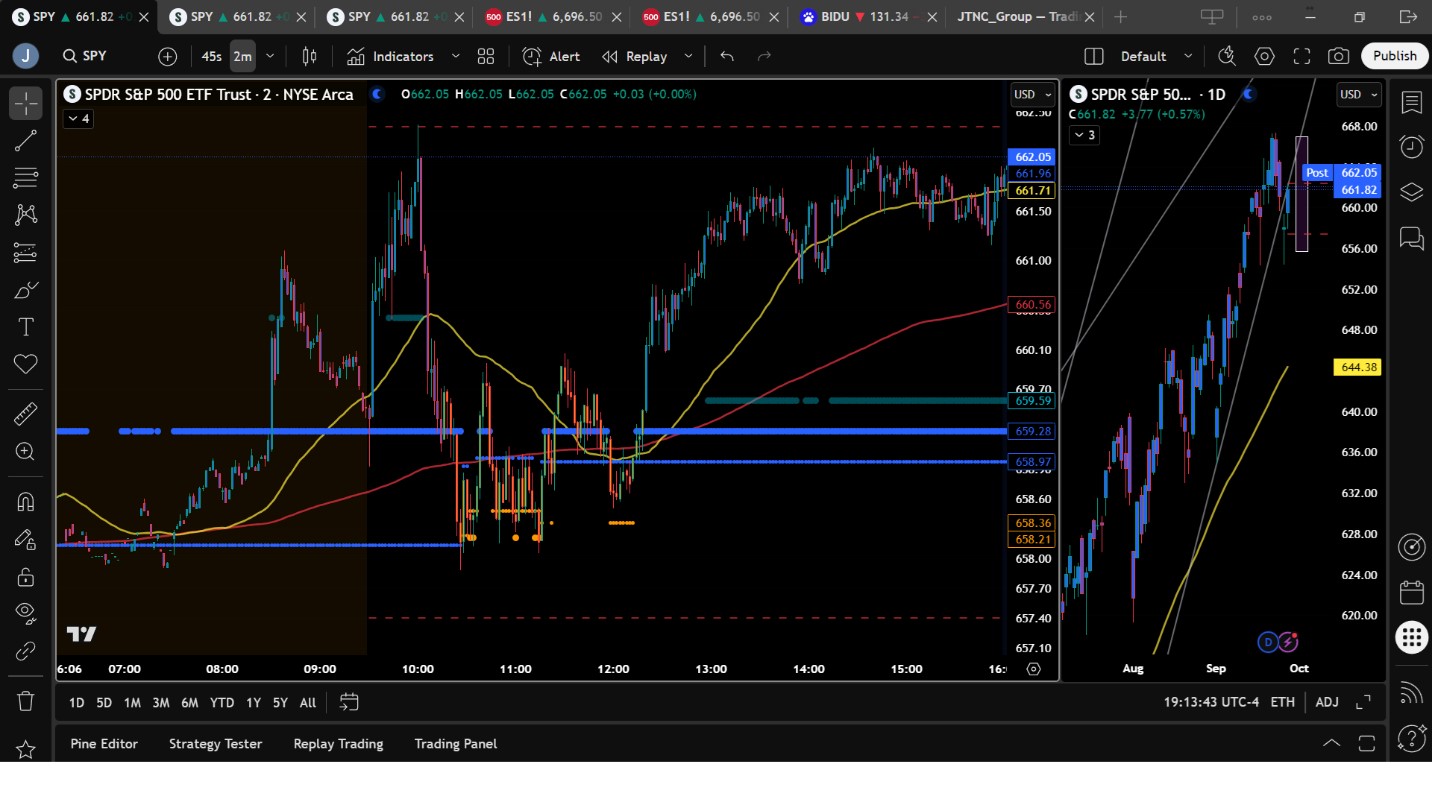Open the chats speech bubble panel

pyautogui.click(x=1411, y=237)
